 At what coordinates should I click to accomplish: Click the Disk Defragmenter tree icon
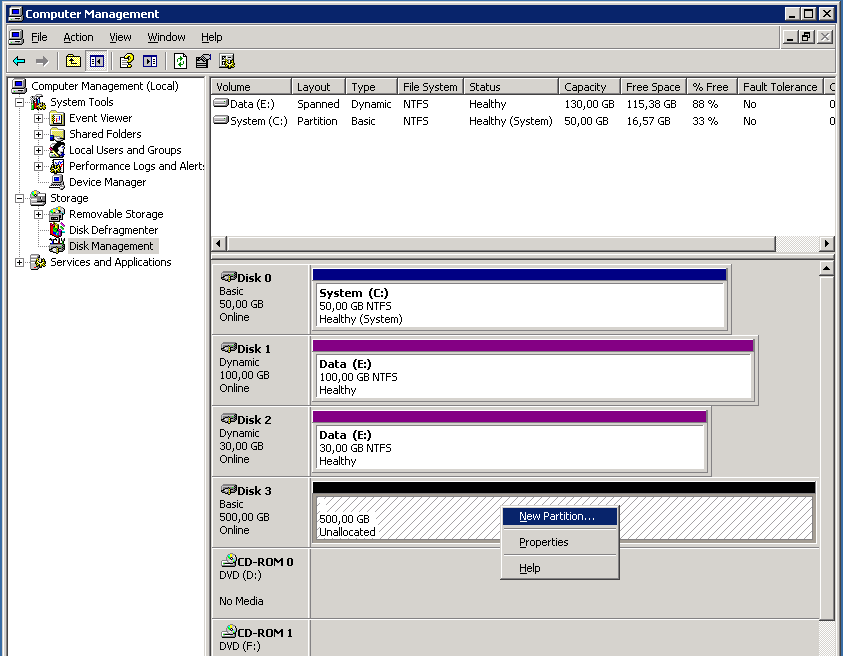click(x=57, y=230)
